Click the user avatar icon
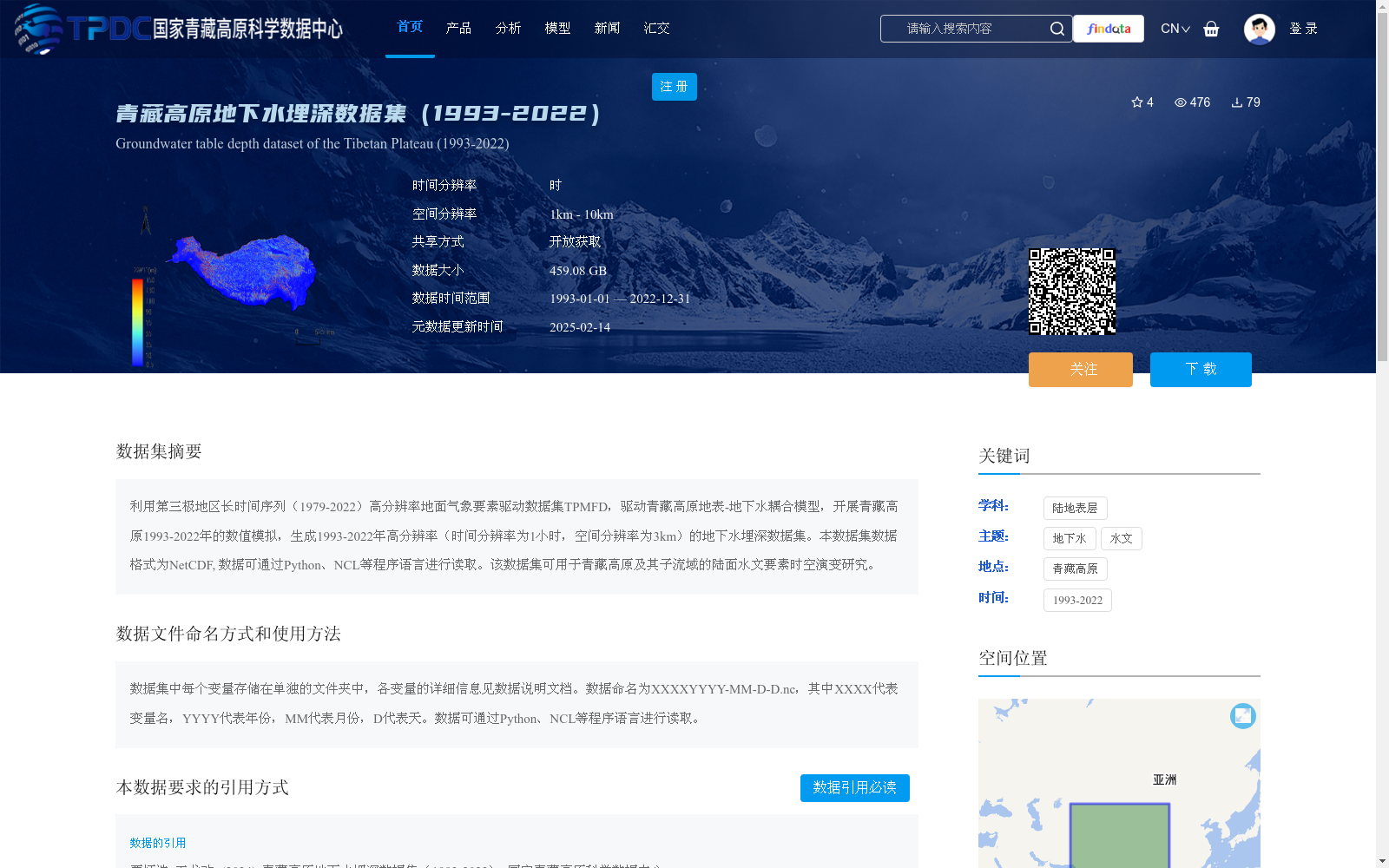Screen dimensions: 1389x868 (x=1259, y=29)
